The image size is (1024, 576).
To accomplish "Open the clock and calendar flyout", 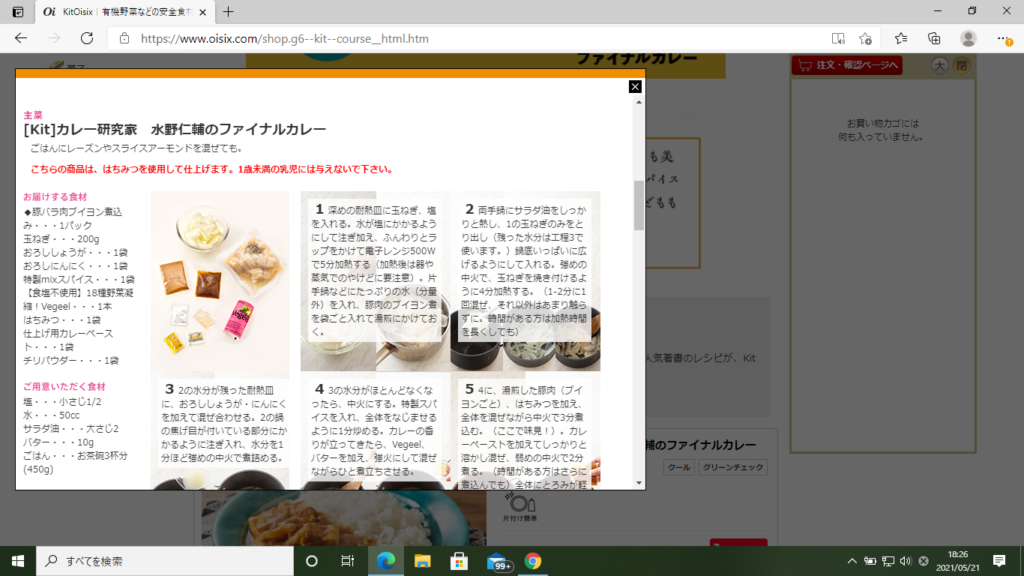I will tap(957, 561).
